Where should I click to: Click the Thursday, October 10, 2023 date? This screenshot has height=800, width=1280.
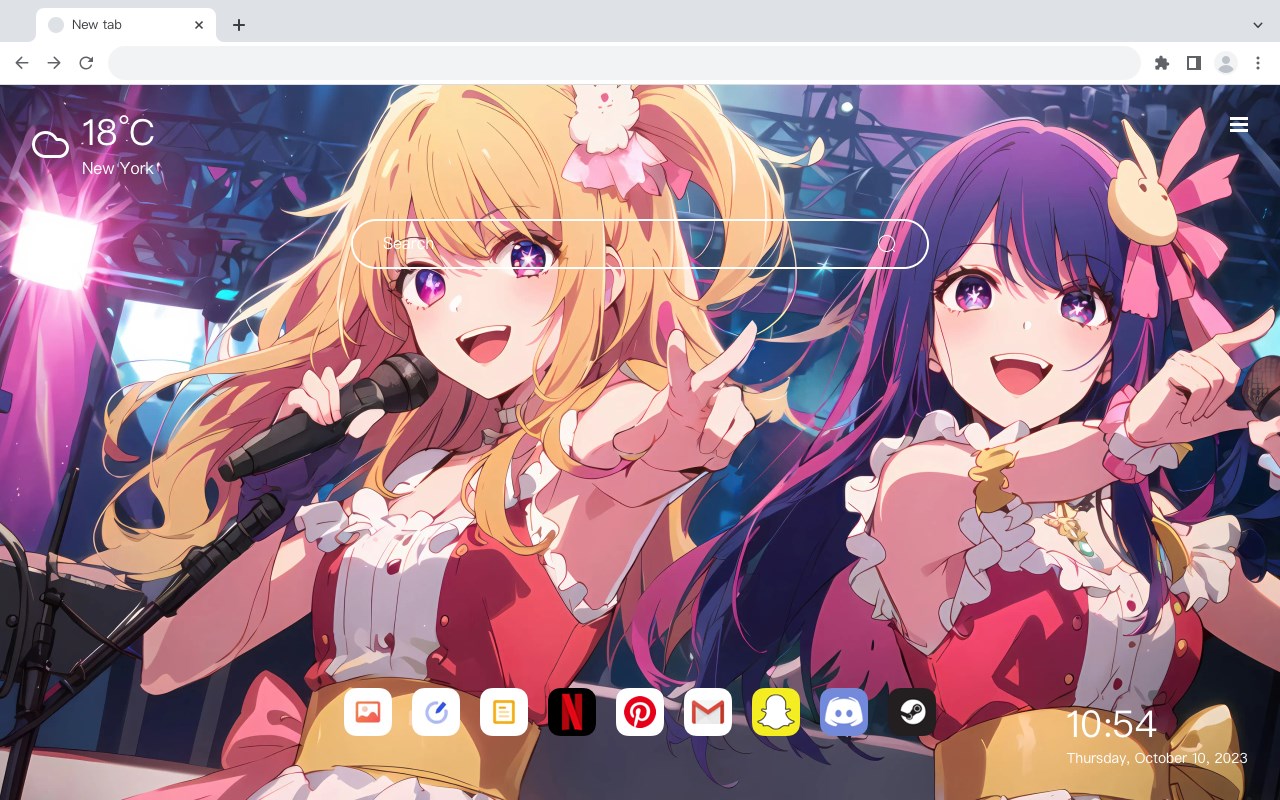pos(1157,758)
